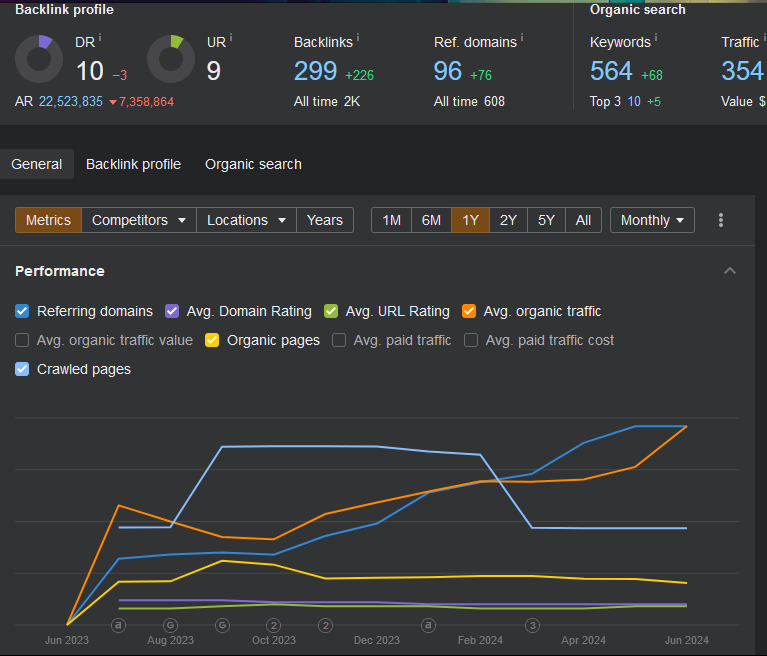
Task: Switch to the Organic search tab
Action: pos(253,164)
